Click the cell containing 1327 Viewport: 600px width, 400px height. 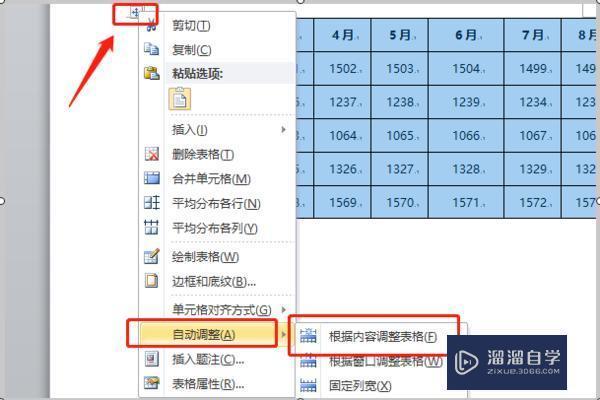click(x=399, y=169)
